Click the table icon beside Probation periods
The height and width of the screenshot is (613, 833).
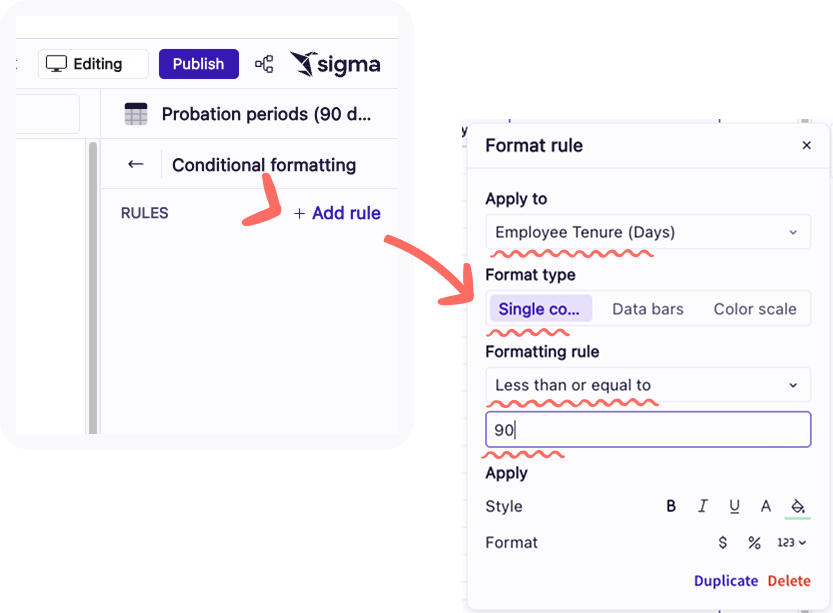[136, 113]
